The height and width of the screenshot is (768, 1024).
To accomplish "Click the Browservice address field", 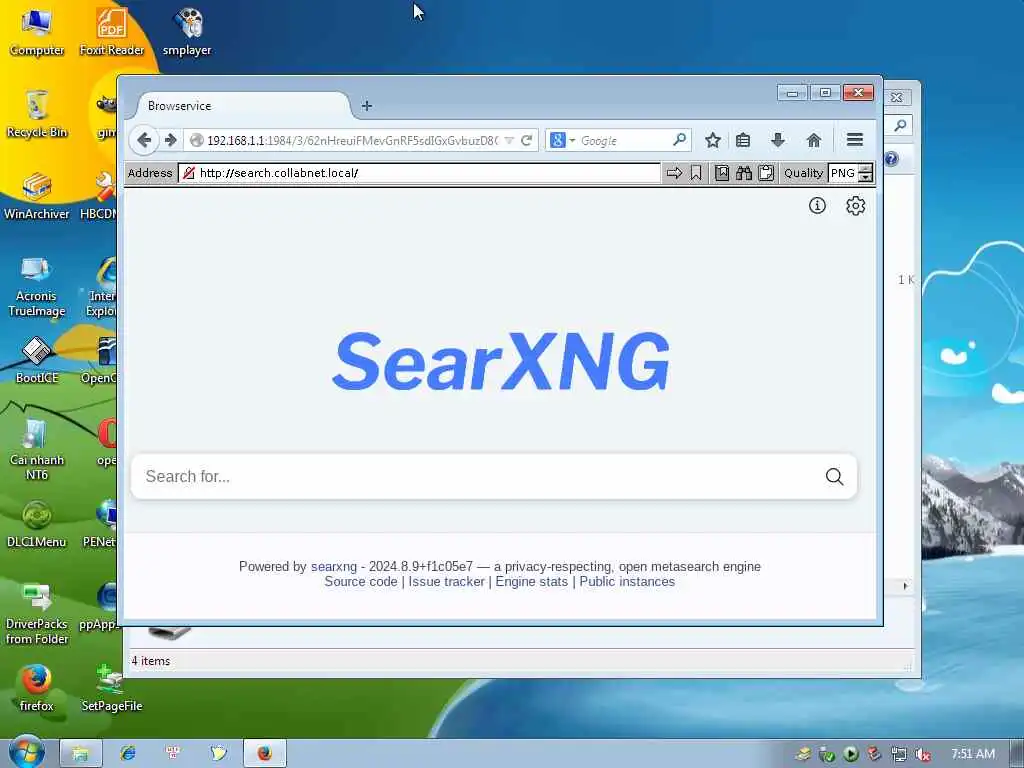I will [419, 173].
